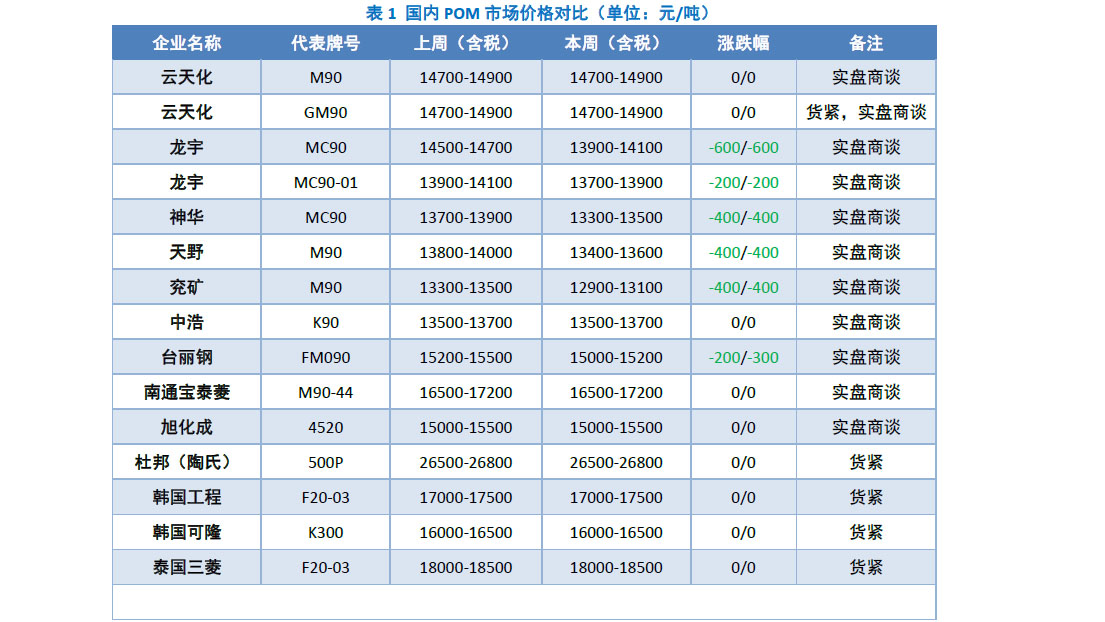
Task: Select the '15000-15200' price cell
Action: pyautogui.click(x=616, y=358)
